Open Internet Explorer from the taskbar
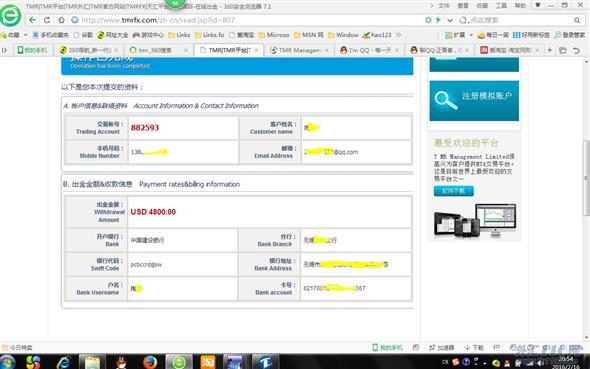 [x=64, y=362]
